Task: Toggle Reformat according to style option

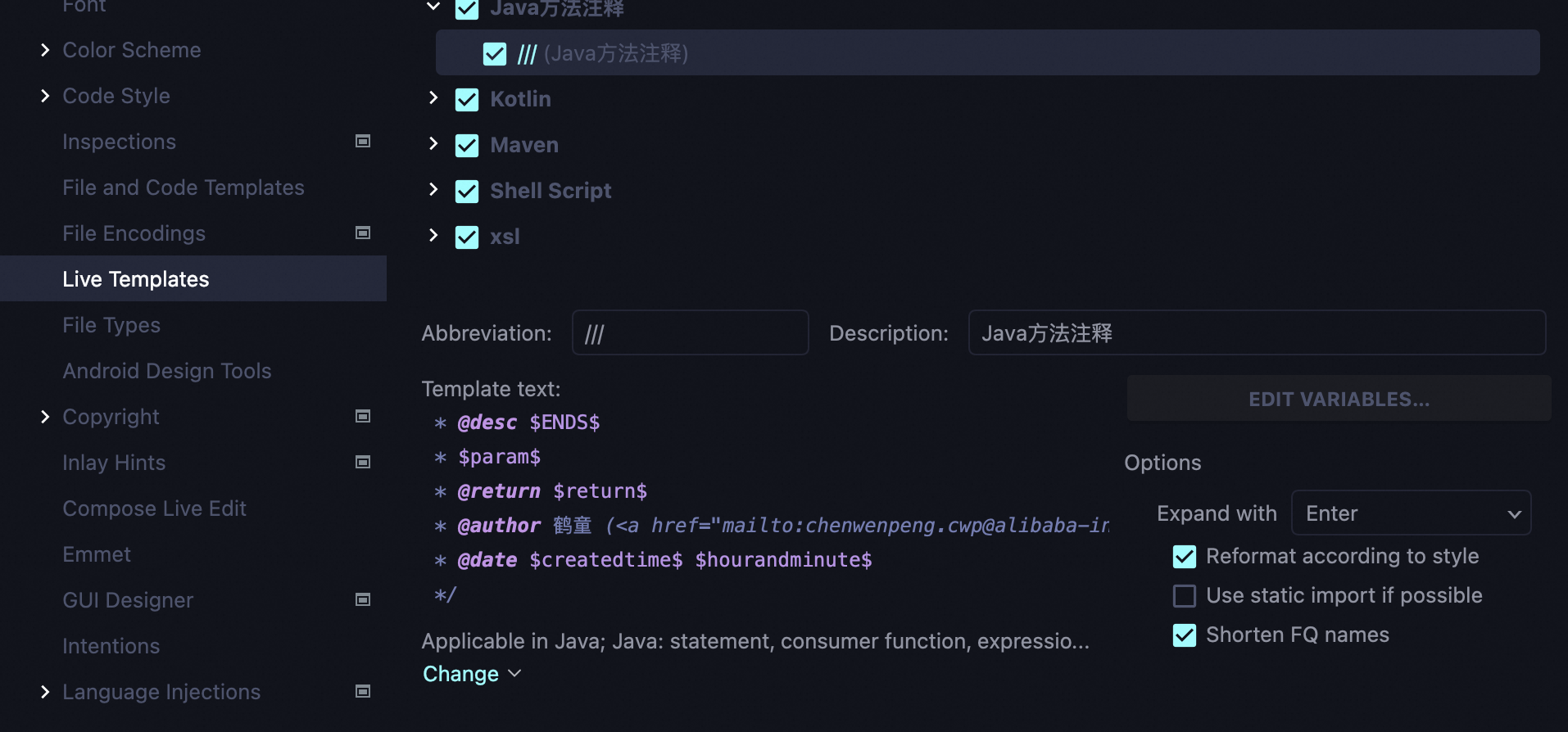Action: click(1185, 557)
